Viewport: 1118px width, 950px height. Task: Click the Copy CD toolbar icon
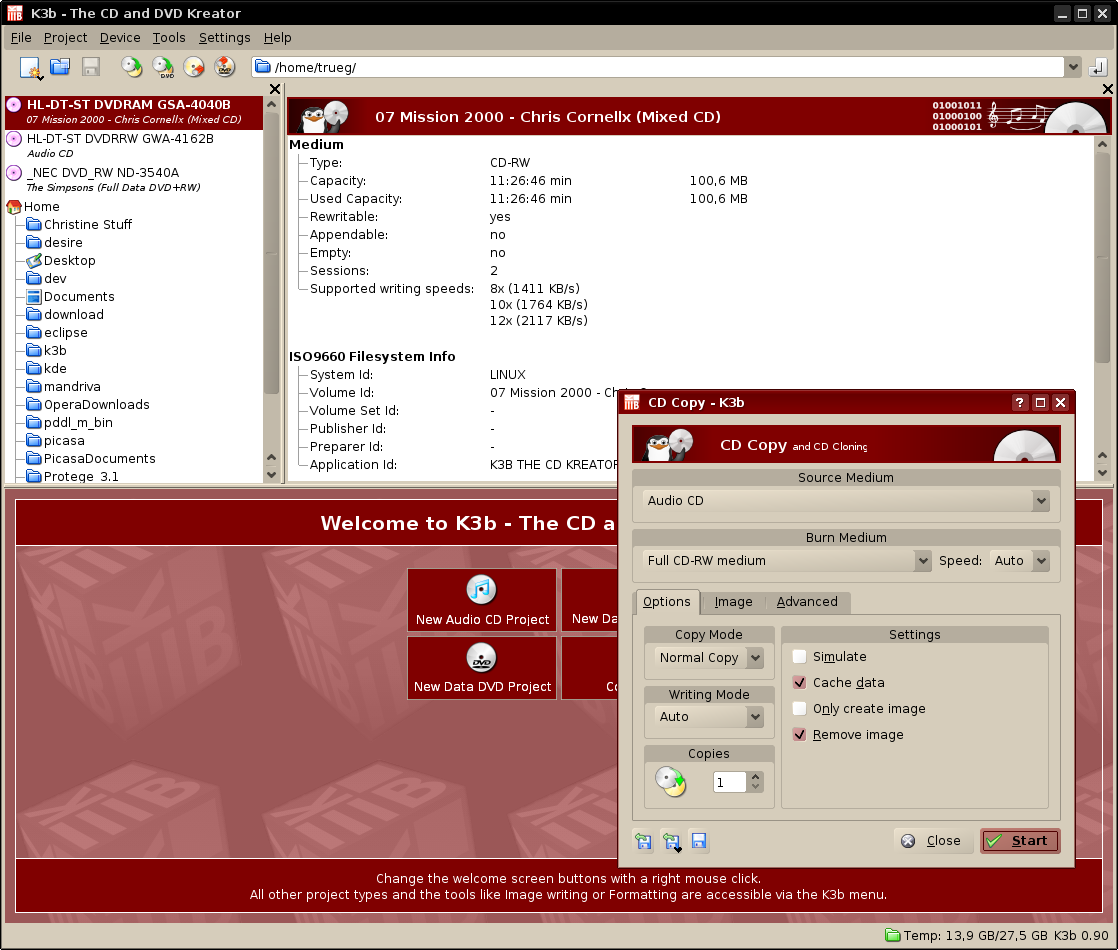point(131,67)
